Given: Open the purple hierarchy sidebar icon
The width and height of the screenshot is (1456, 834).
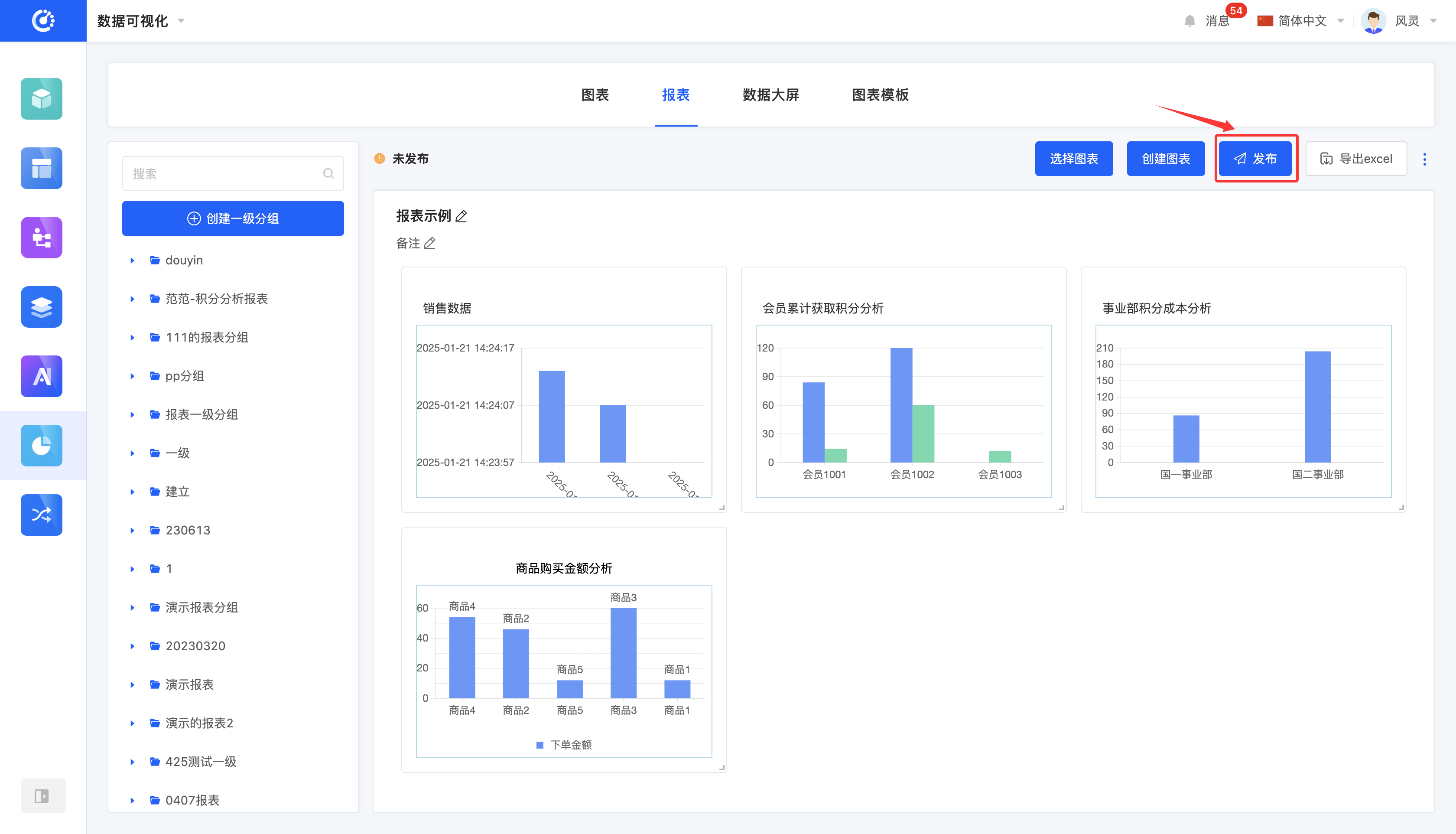Looking at the screenshot, I should pyautogui.click(x=41, y=237).
